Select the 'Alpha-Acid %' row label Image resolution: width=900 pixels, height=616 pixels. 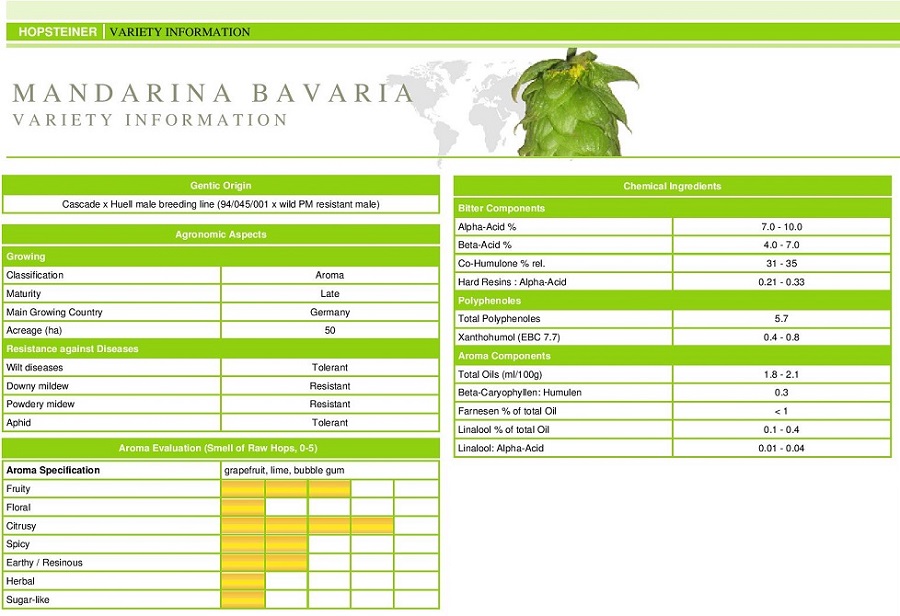[x=487, y=227]
